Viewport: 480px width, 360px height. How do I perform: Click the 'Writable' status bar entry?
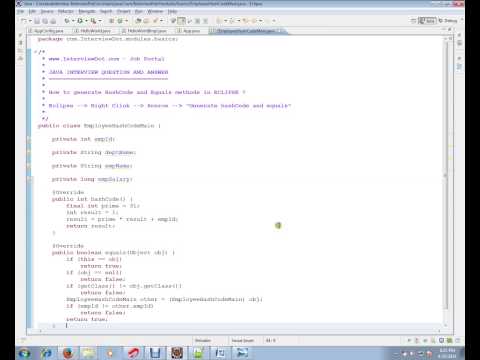(203, 340)
